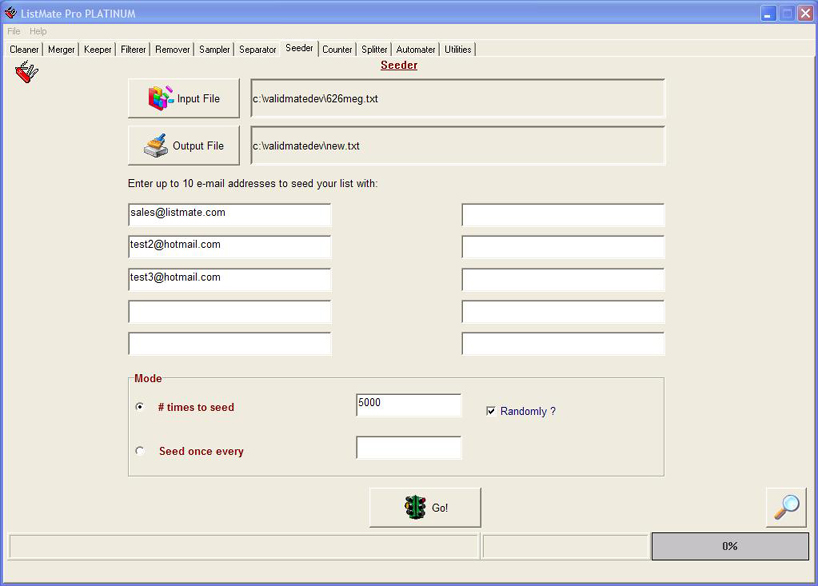Switch to the Merger tab

(61, 49)
